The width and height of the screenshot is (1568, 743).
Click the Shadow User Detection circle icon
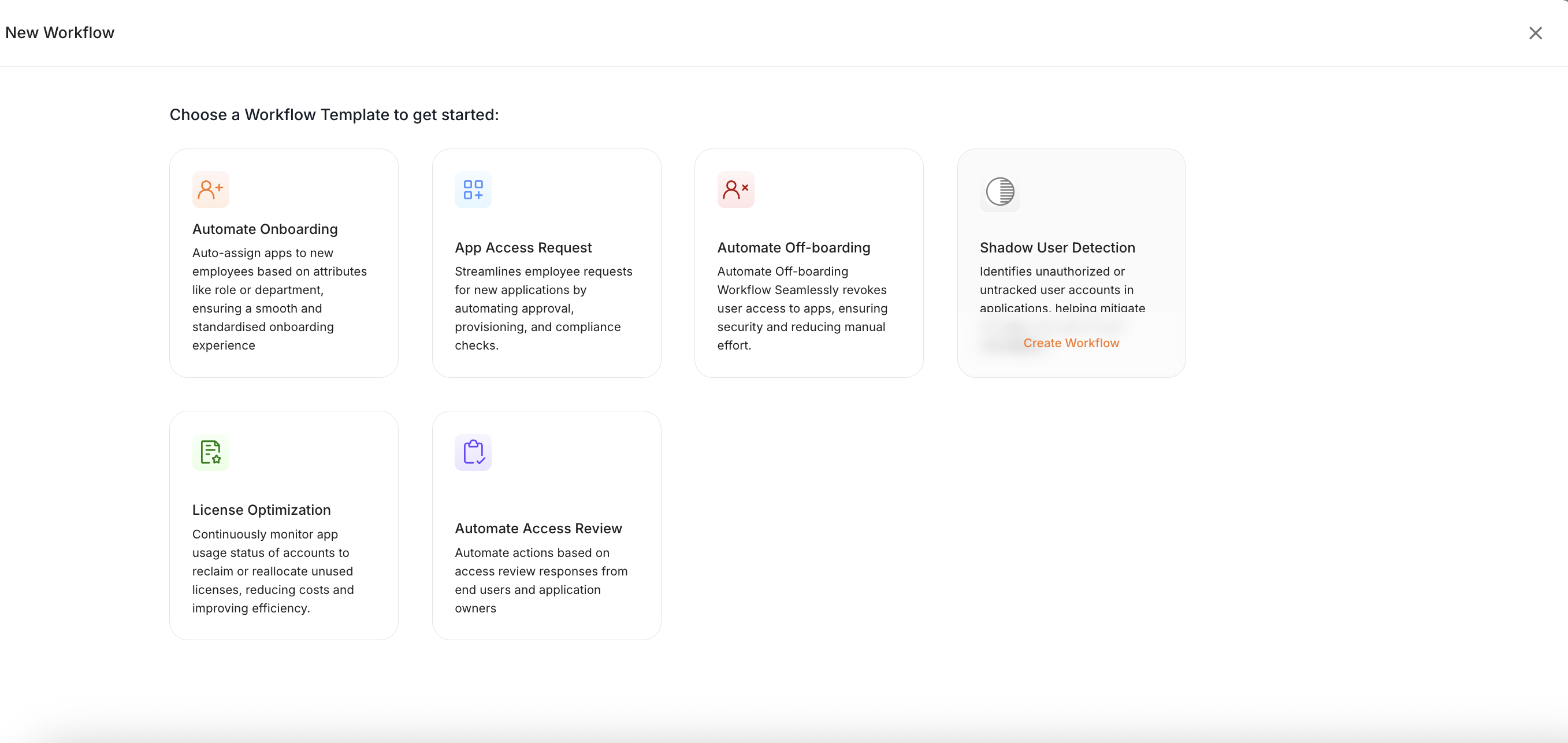tap(999, 192)
